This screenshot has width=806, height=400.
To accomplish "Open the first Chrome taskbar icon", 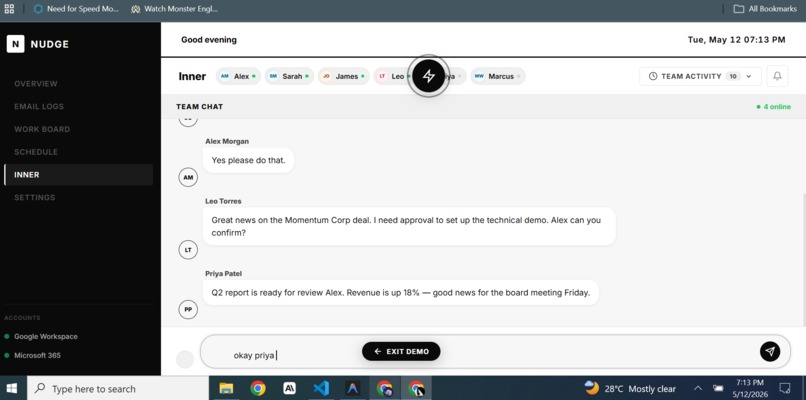I will tap(258, 388).
